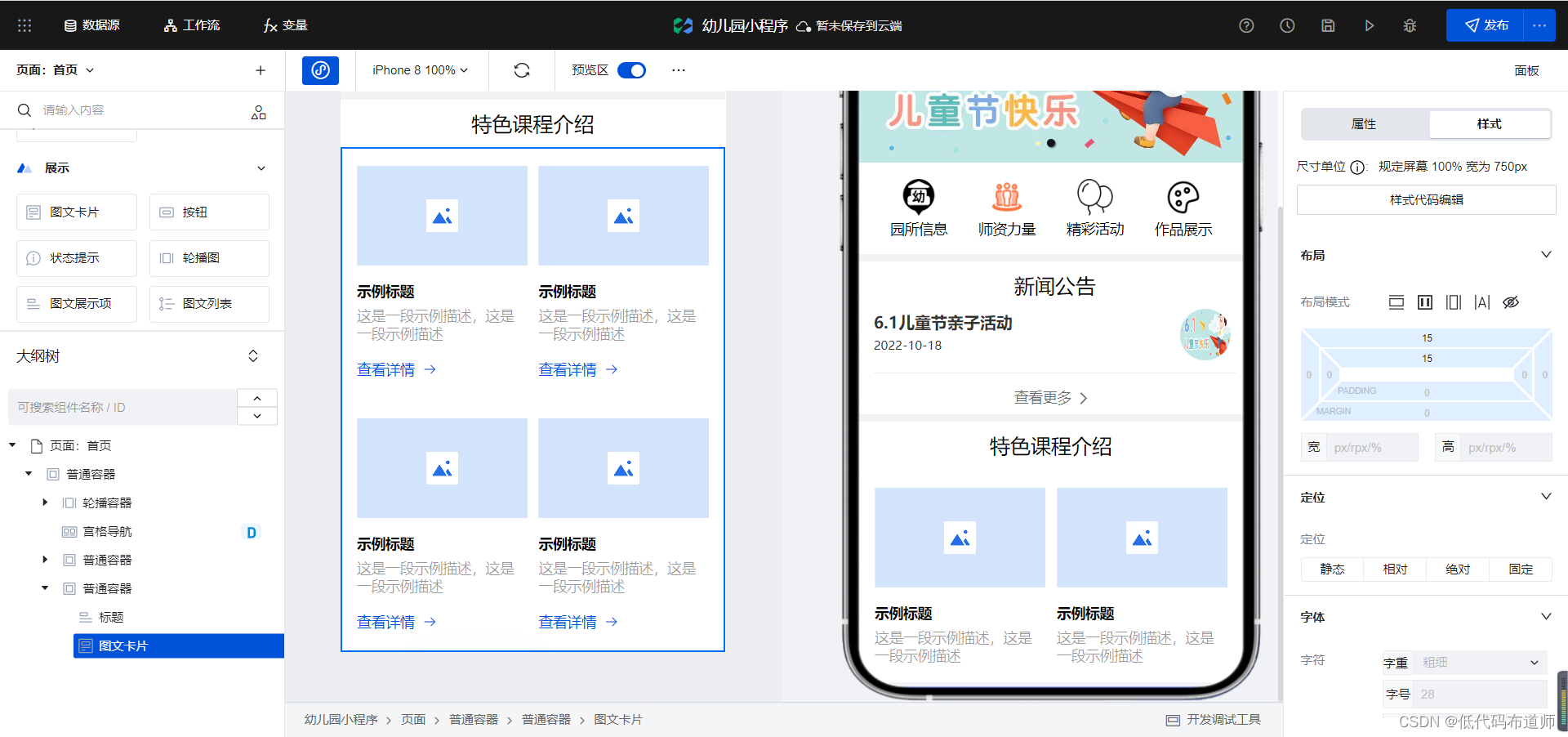Collapse the 展示 component group
Image resolution: width=1568 pixels, height=737 pixels.
261,168
